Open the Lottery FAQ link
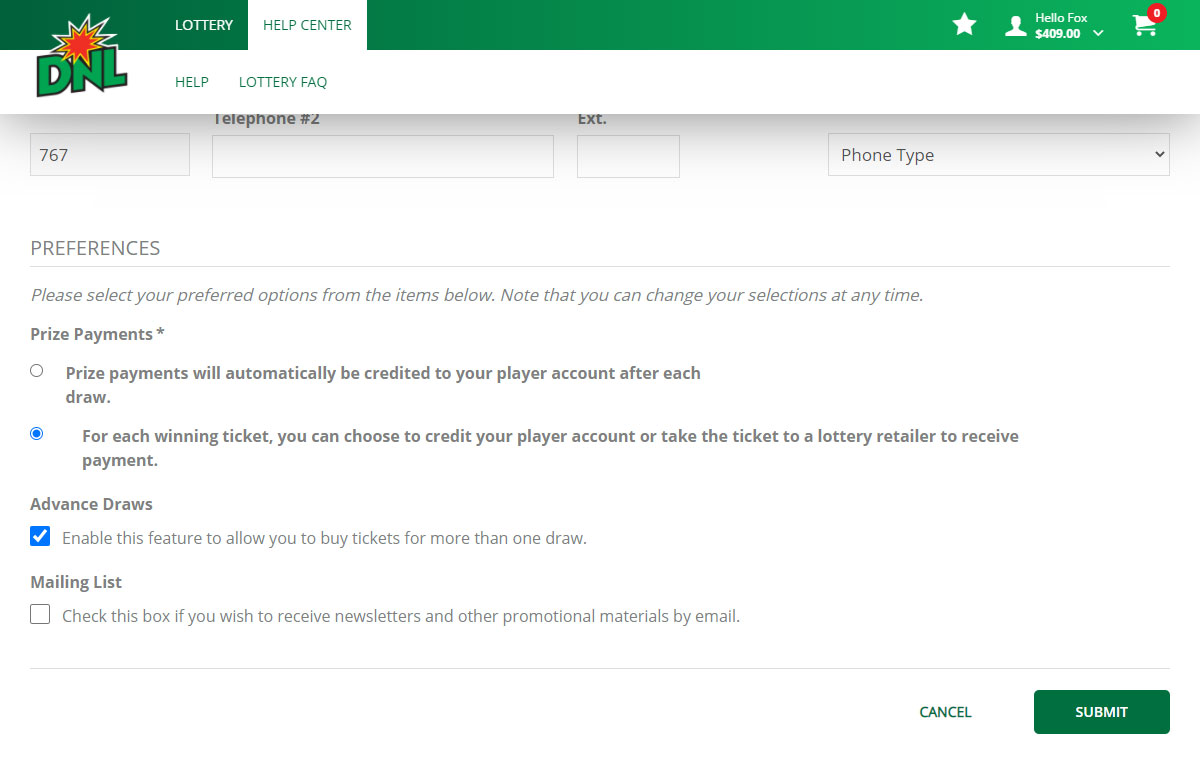 283,82
